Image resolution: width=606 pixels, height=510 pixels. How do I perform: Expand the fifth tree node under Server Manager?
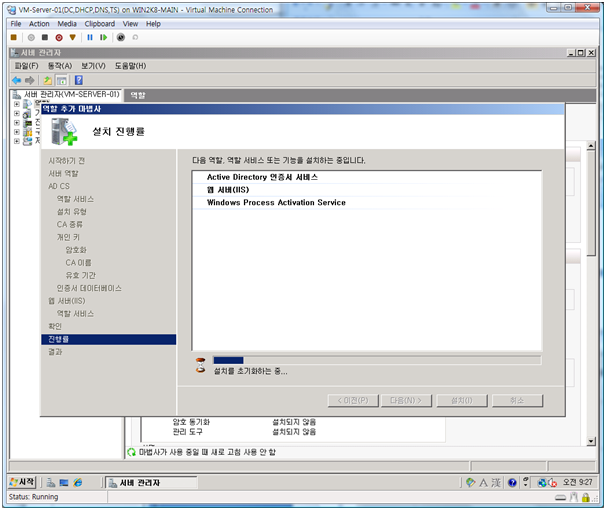point(17,141)
